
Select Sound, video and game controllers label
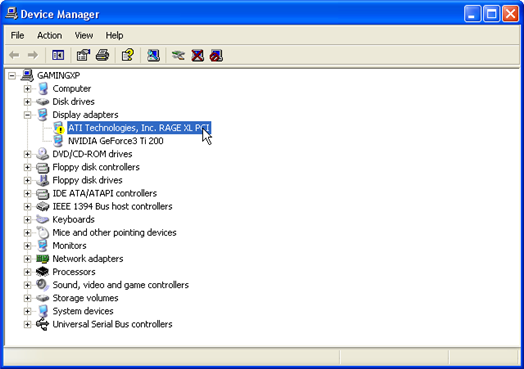(121, 285)
